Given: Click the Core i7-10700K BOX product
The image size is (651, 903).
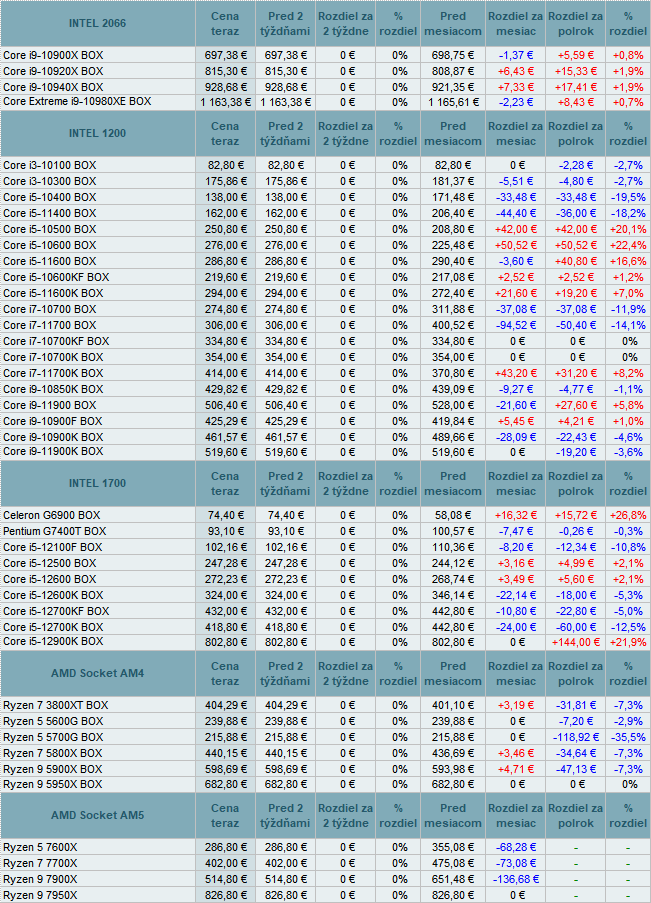Looking at the screenshot, I should coord(53,358).
